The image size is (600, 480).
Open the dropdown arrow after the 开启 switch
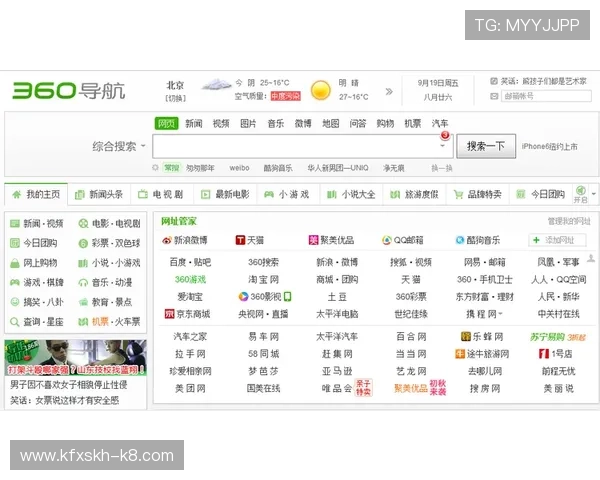coord(593,194)
